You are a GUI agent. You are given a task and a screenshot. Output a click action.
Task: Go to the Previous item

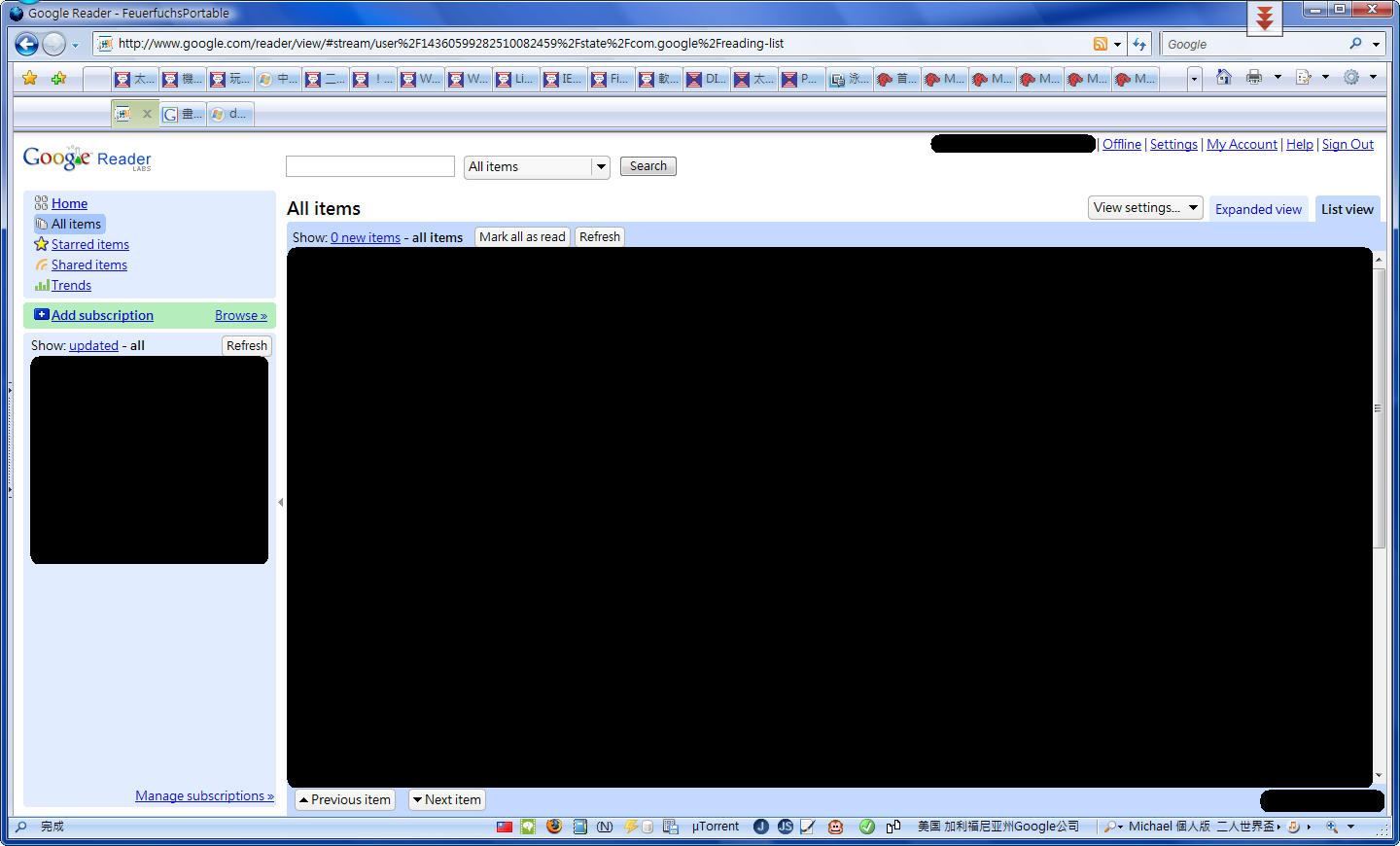[x=344, y=800]
